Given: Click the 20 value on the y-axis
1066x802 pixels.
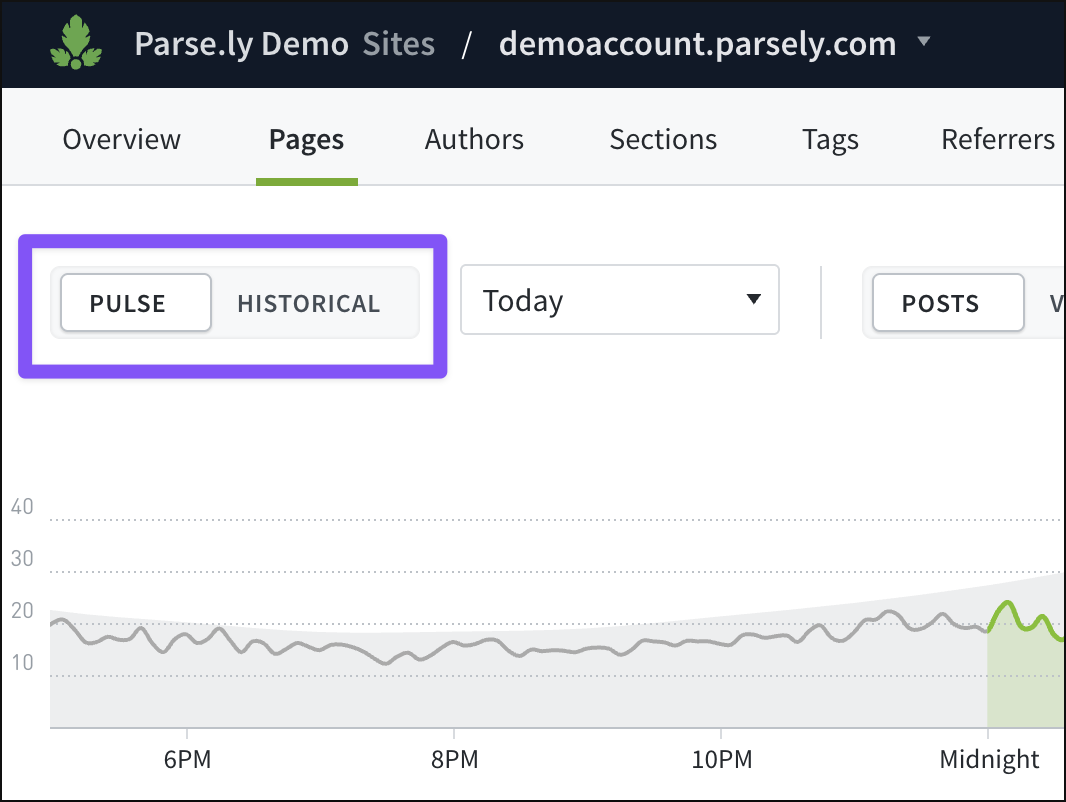Looking at the screenshot, I should [x=22, y=610].
